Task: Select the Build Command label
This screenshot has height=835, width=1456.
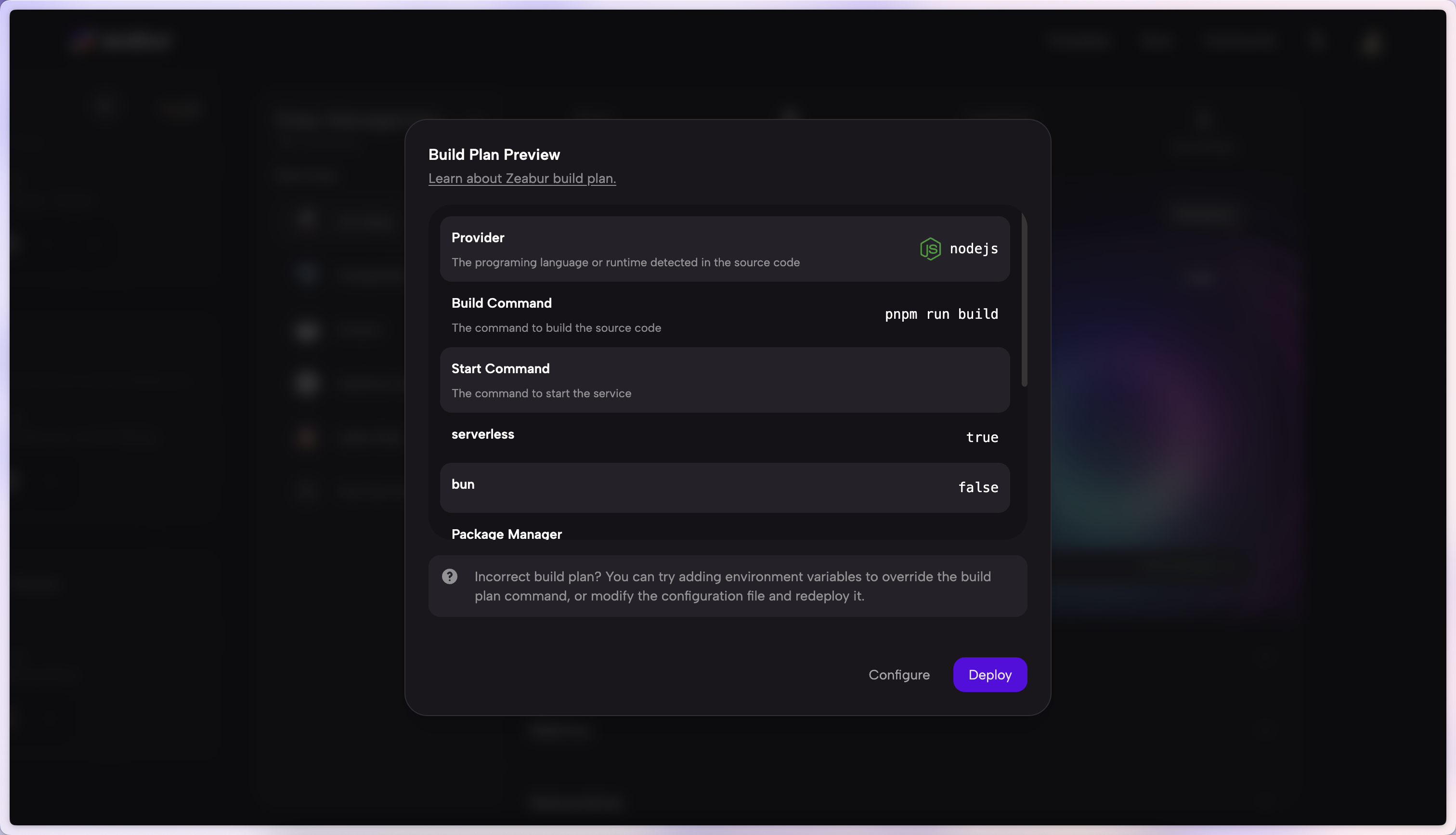Action: pyautogui.click(x=501, y=303)
